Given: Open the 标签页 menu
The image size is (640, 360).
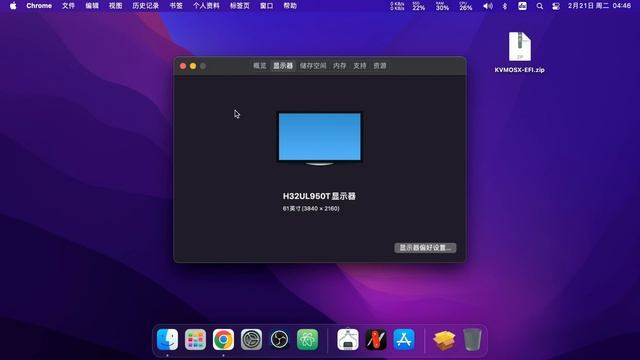Looking at the screenshot, I should pyautogui.click(x=240, y=6).
